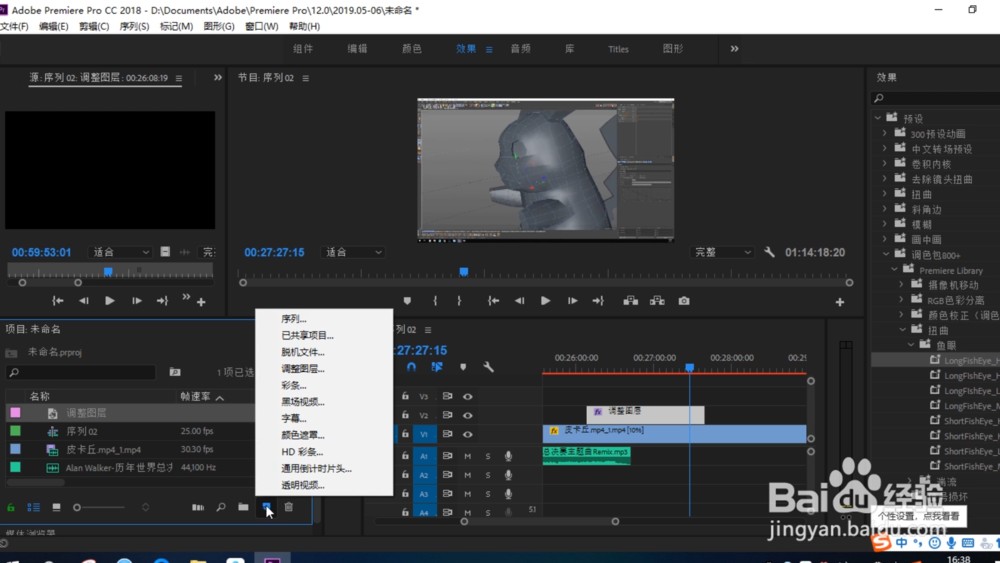Open Program monitor settings wrench
The width and height of the screenshot is (1000, 563).
pyautogui.click(x=769, y=252)
